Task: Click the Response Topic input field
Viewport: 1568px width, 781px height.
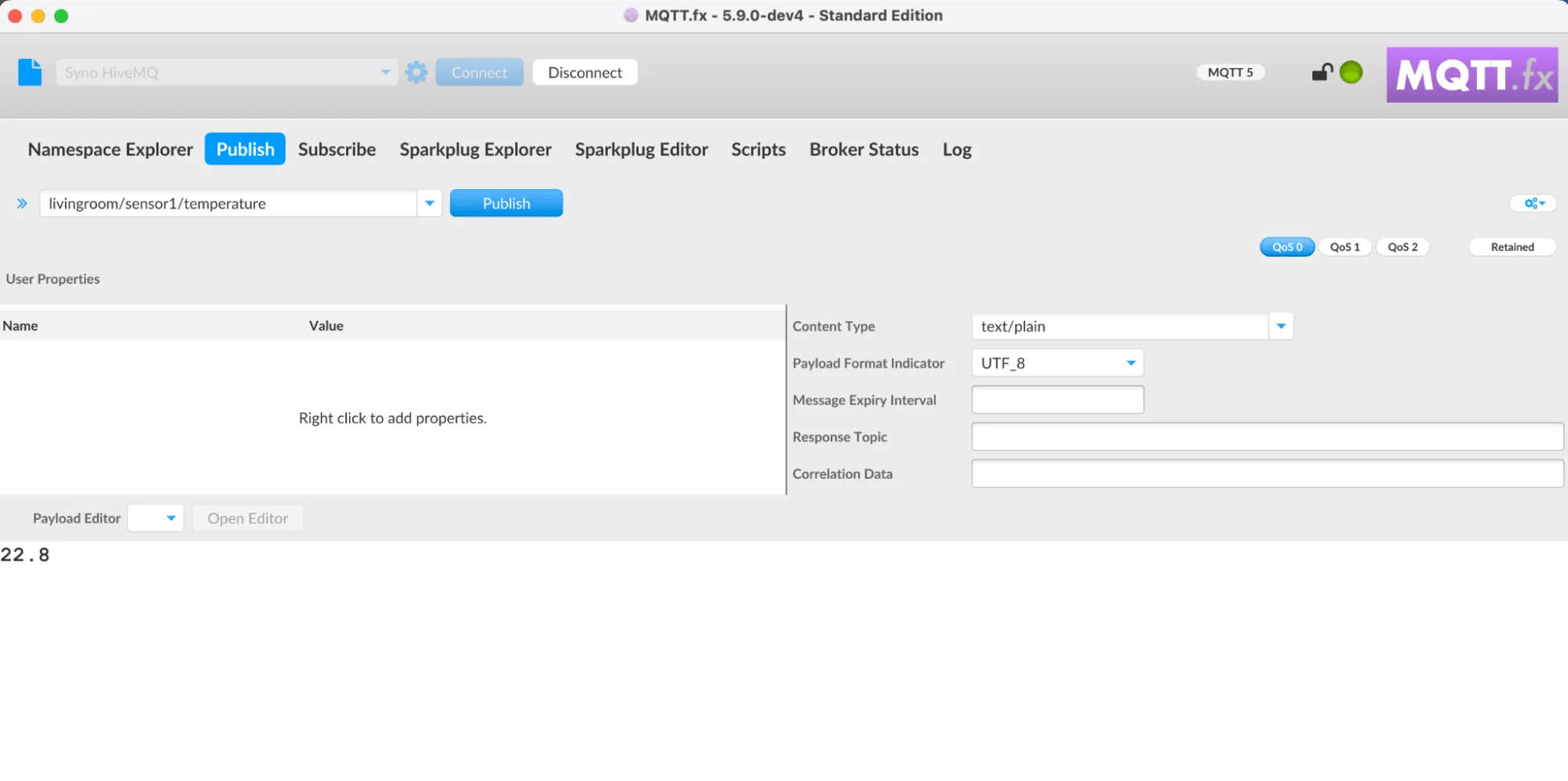Action: tap(1267, 437)
